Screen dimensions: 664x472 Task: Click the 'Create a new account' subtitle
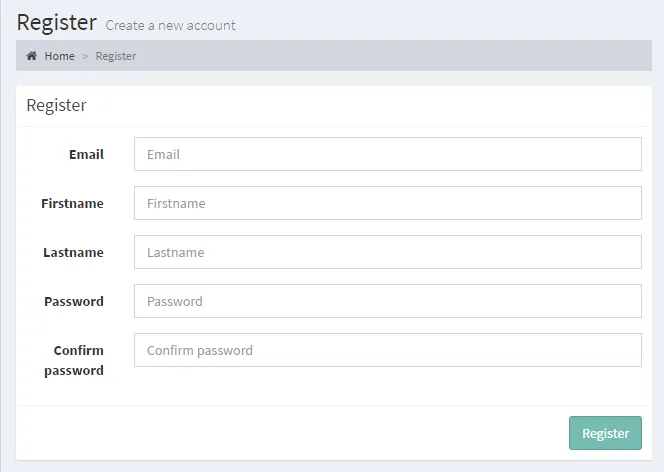pyautogui.click(x=170, y=25)
